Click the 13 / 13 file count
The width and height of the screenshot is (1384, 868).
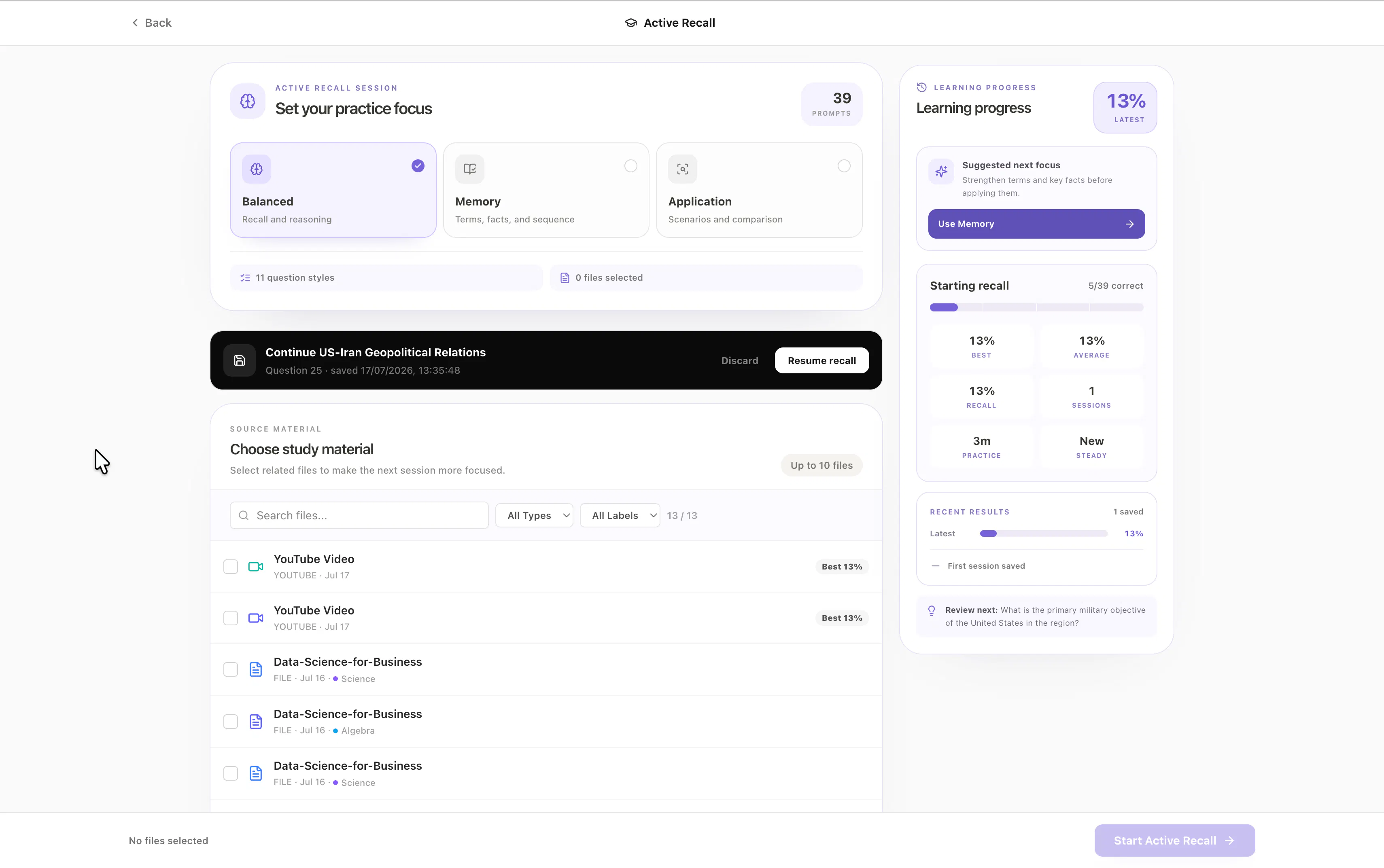click(682, 516)
